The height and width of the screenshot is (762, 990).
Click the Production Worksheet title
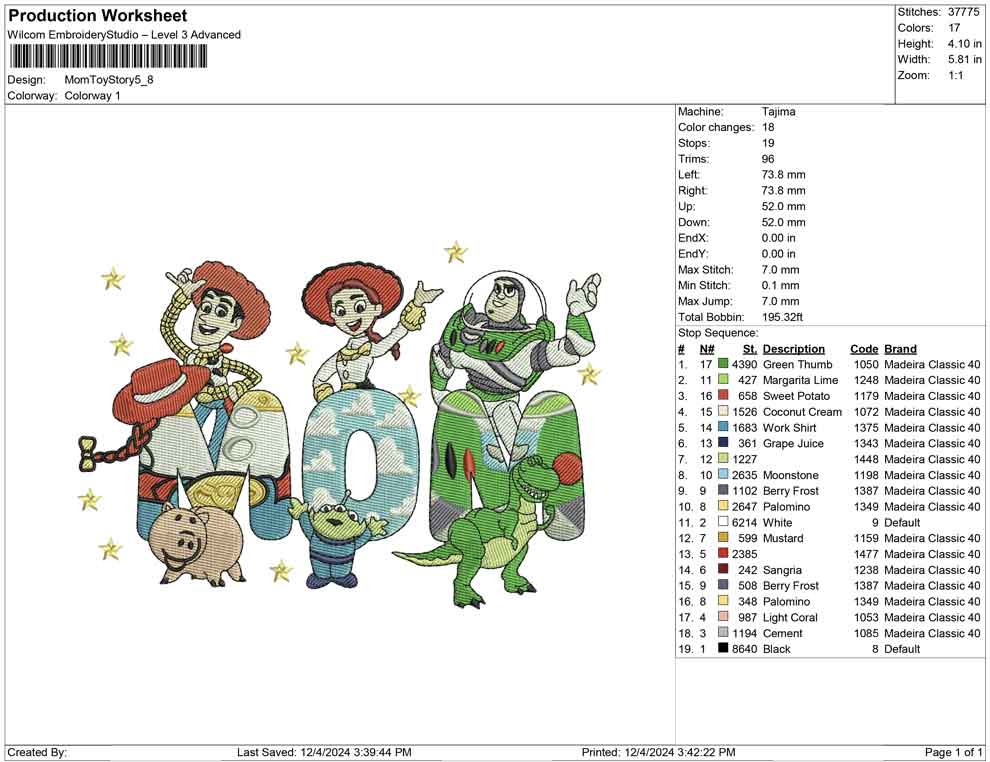[x=98, y=15]
